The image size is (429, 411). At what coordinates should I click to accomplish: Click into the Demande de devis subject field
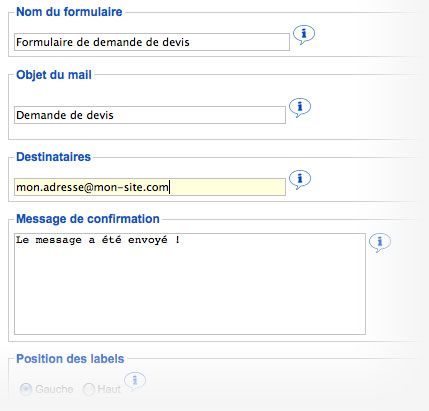(150, 115)
